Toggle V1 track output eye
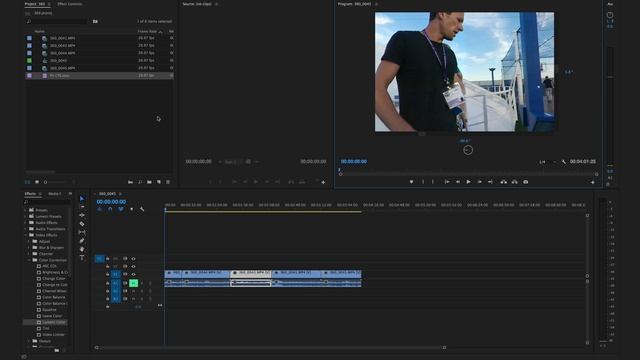The height and width of the screenshot is (360, 640). pos(133,274)
